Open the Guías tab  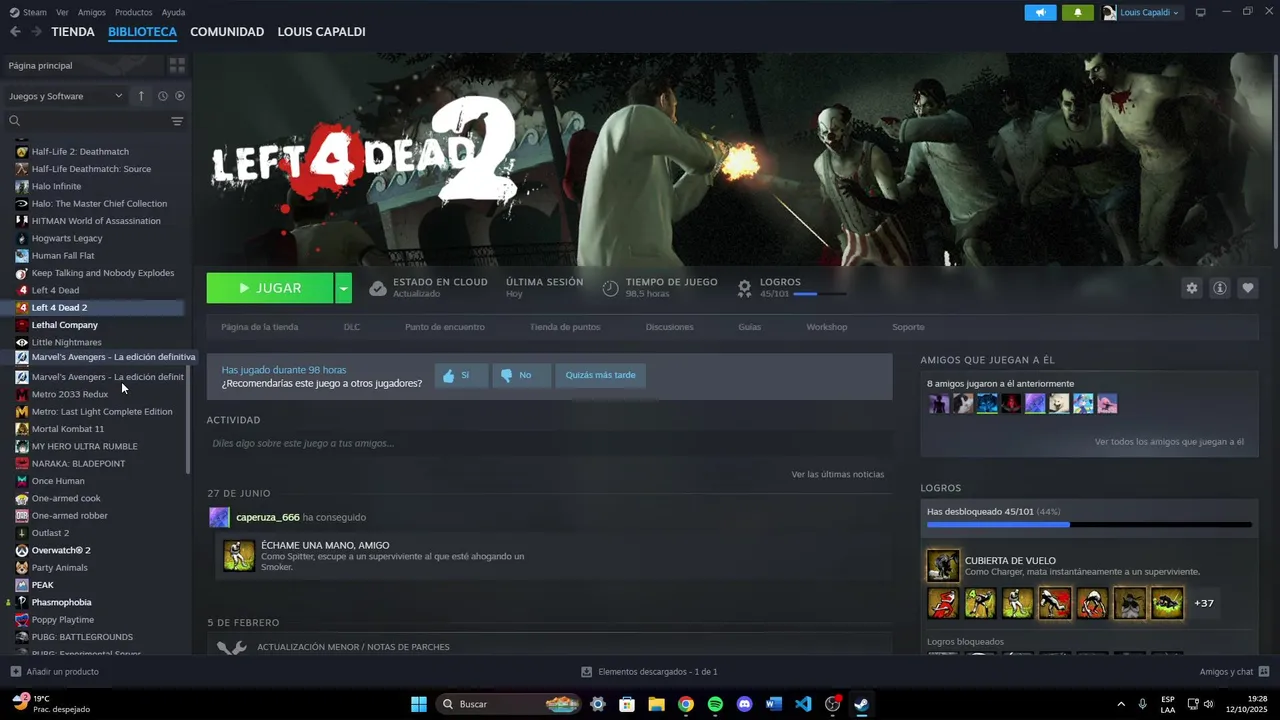coord(750,327)
